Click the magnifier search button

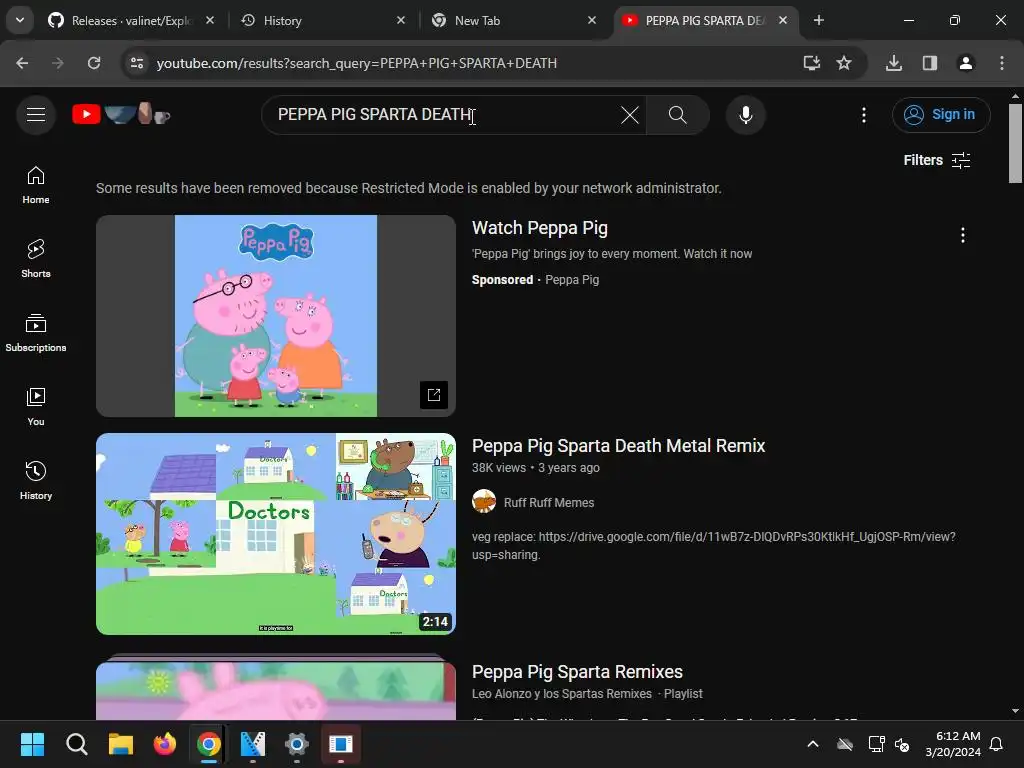click(678, 115)
